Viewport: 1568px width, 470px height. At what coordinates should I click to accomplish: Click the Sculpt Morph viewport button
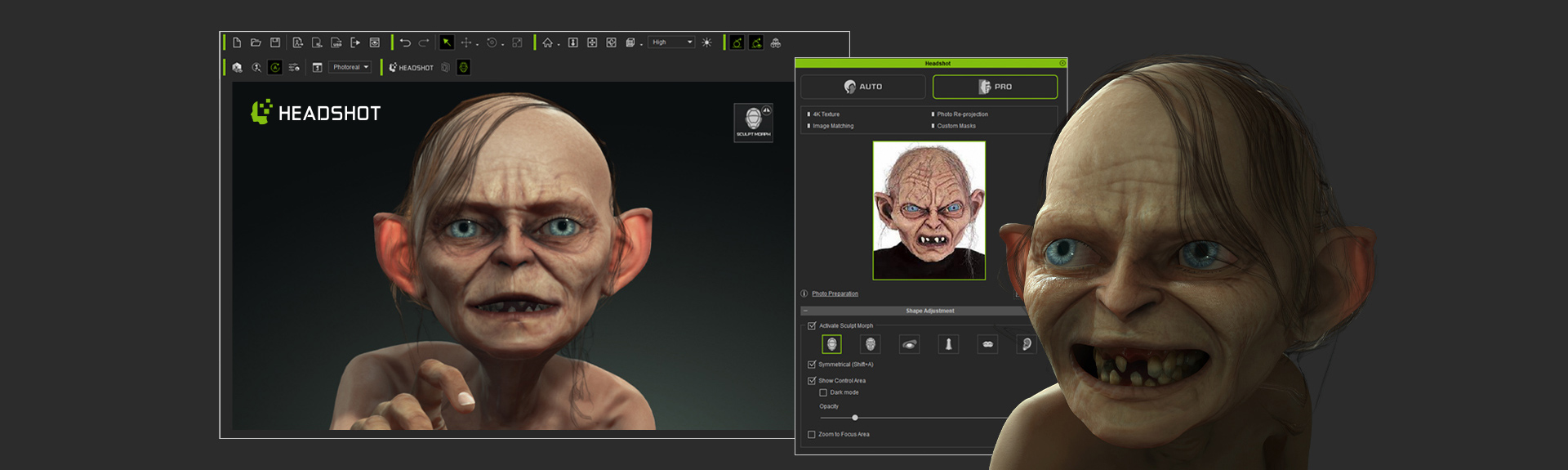coord(754,123)
